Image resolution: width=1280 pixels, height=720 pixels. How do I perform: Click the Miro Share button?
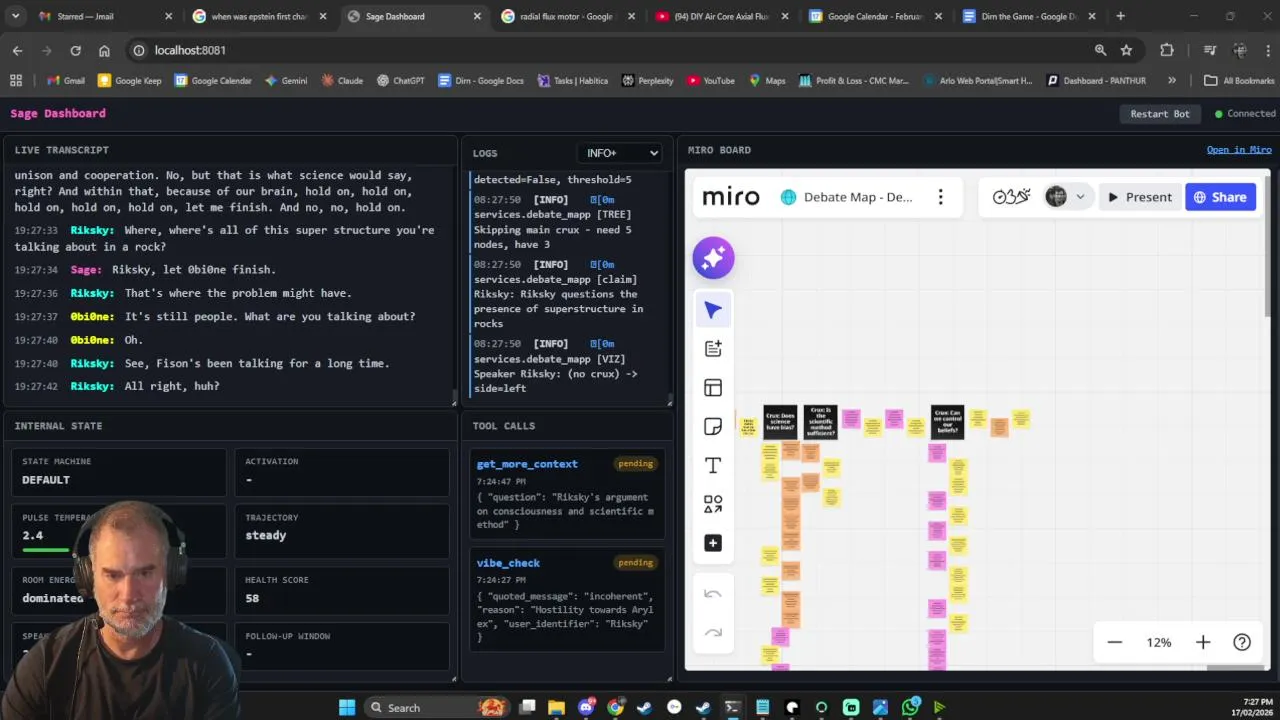(1220, 197)
